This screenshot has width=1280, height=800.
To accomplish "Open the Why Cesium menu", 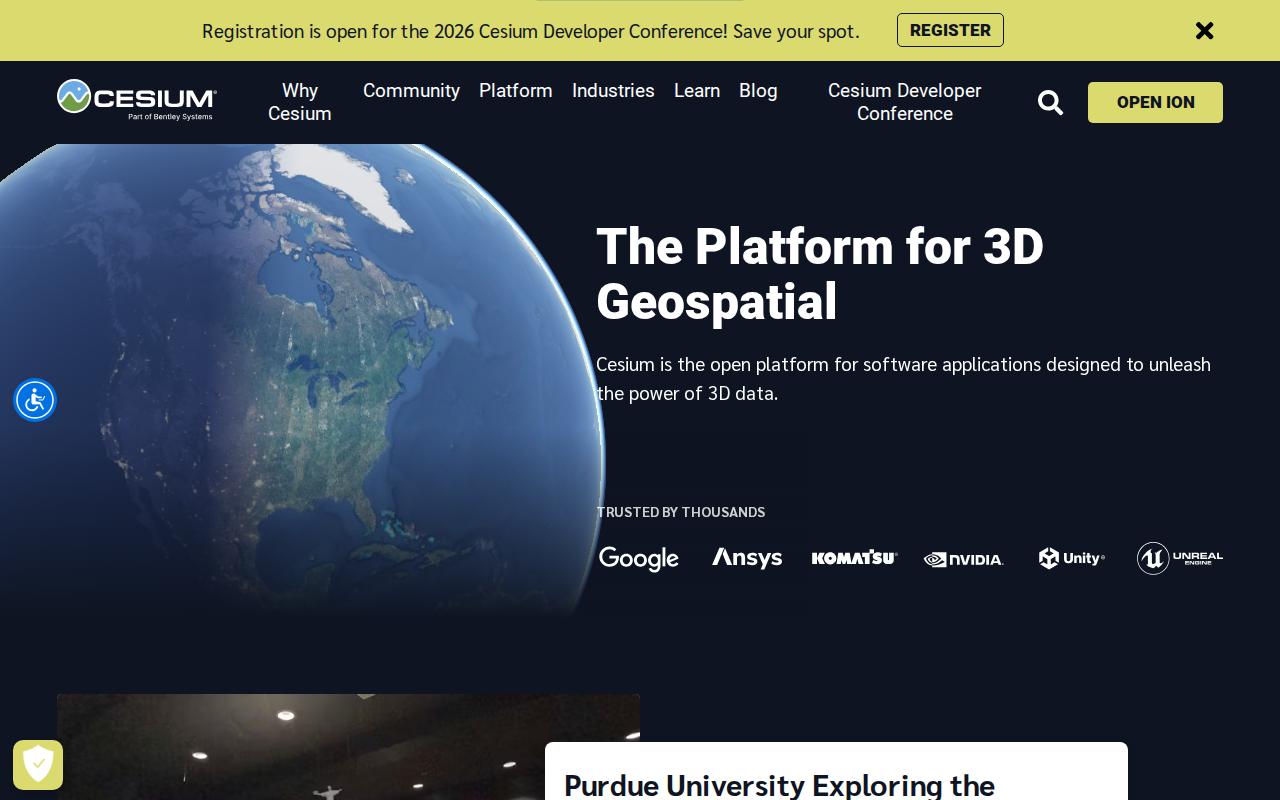I will pyautogui.click(x=300, y=102).
